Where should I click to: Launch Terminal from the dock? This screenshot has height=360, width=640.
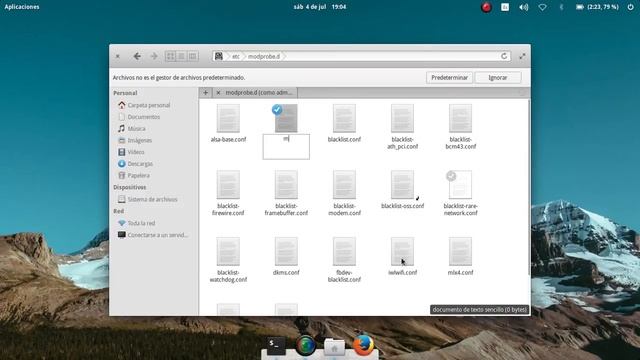point(276,345)
